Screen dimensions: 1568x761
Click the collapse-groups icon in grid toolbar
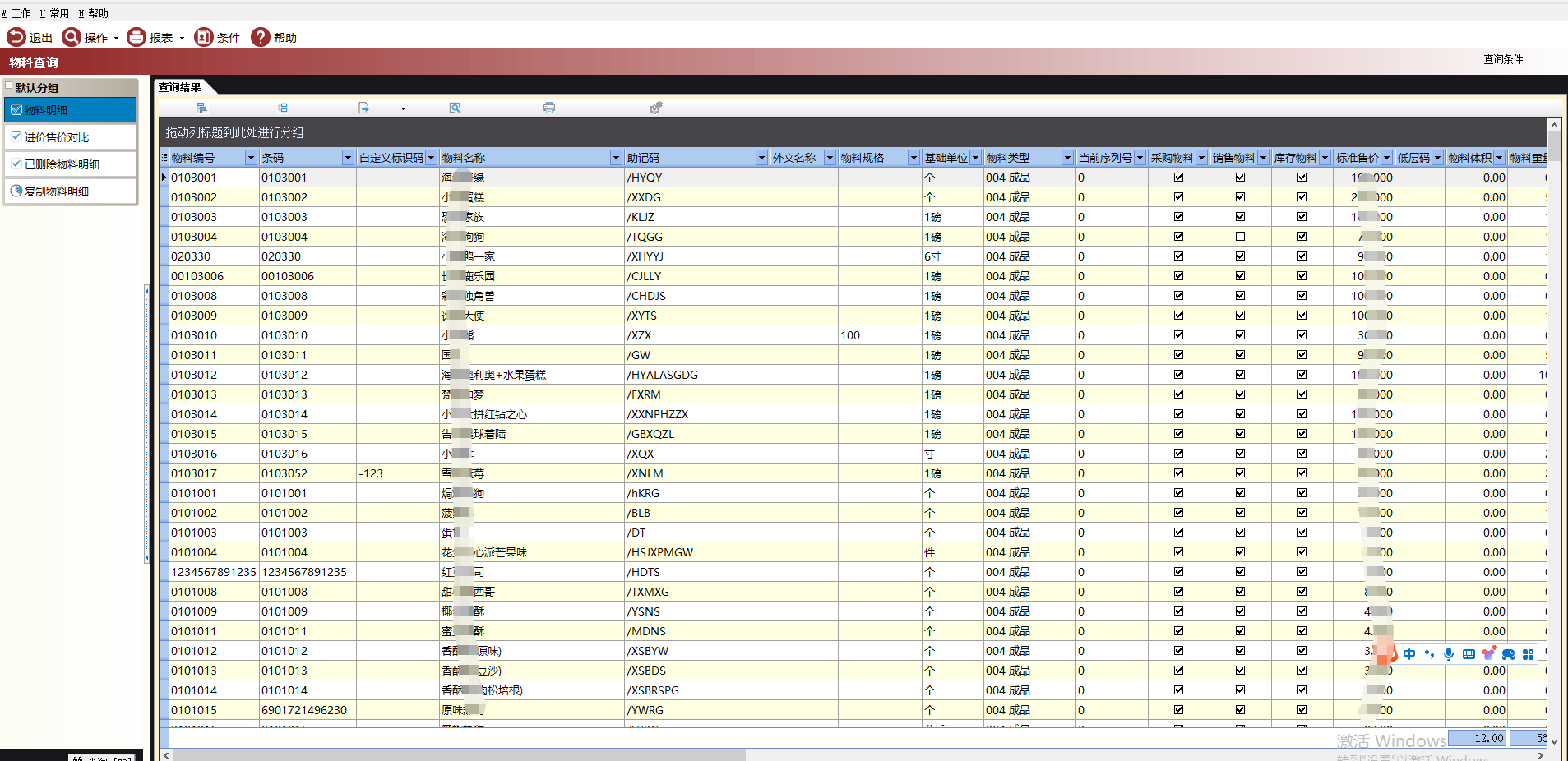tap(283, 108)
